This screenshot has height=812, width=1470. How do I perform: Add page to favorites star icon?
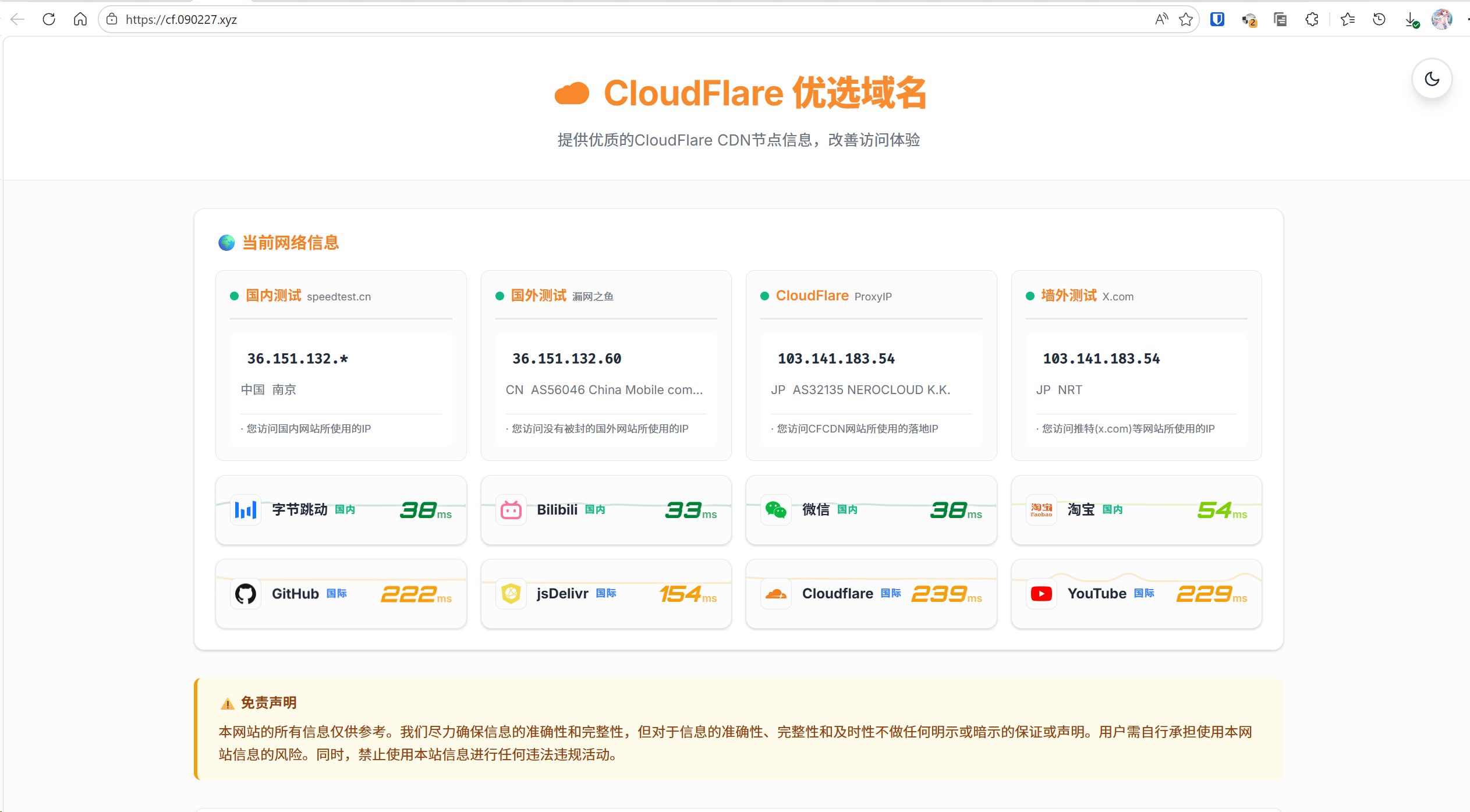(x=1186, y=19)
